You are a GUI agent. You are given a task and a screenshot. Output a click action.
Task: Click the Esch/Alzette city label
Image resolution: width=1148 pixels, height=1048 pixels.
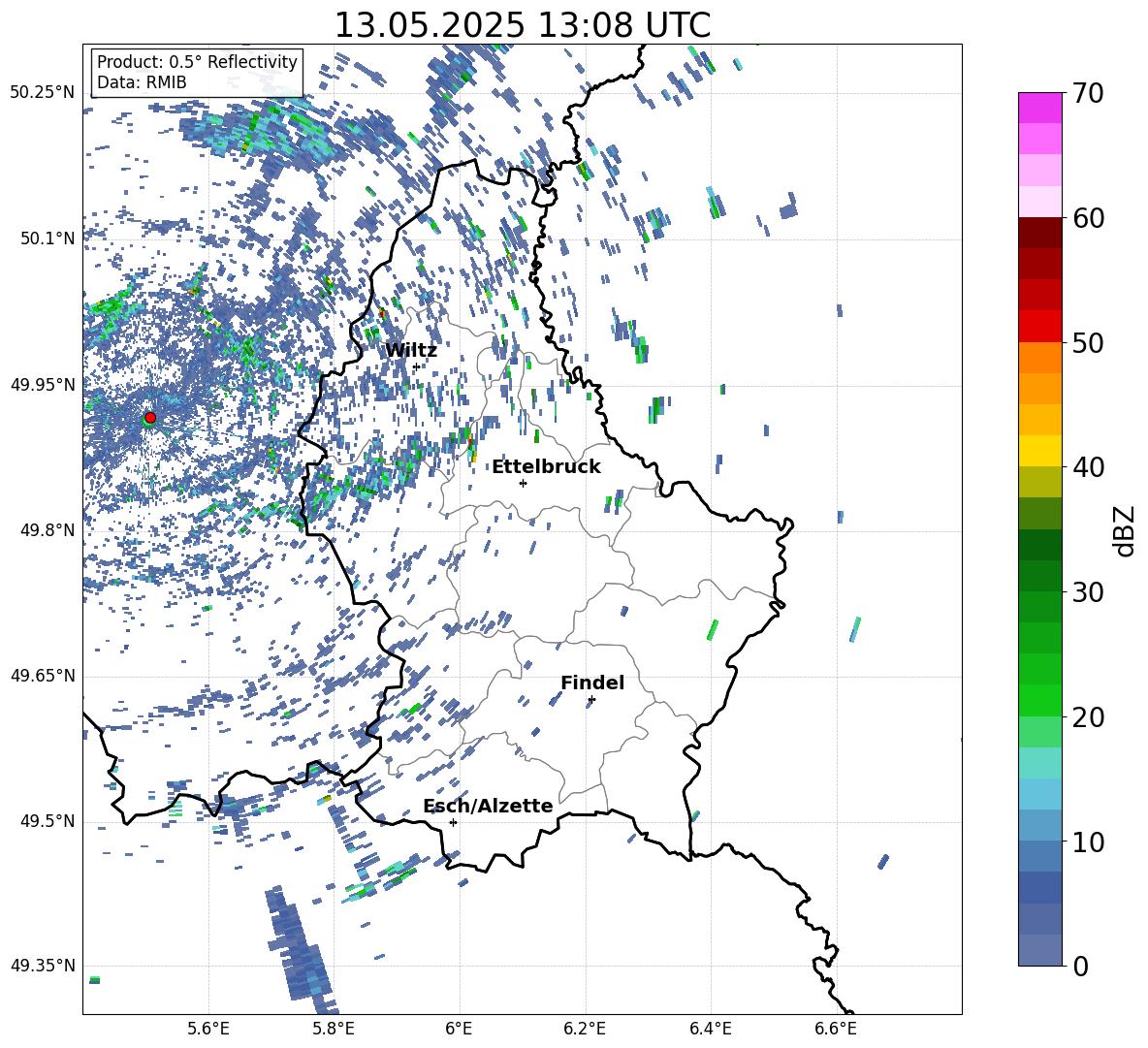[x=488, y=807]
